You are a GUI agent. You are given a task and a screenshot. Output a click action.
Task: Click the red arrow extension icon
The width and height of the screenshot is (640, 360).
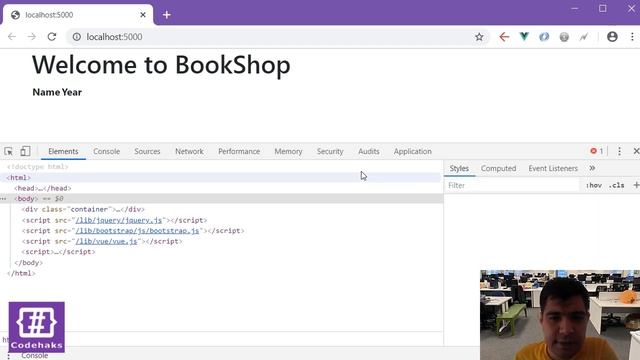tap(504, 37)
